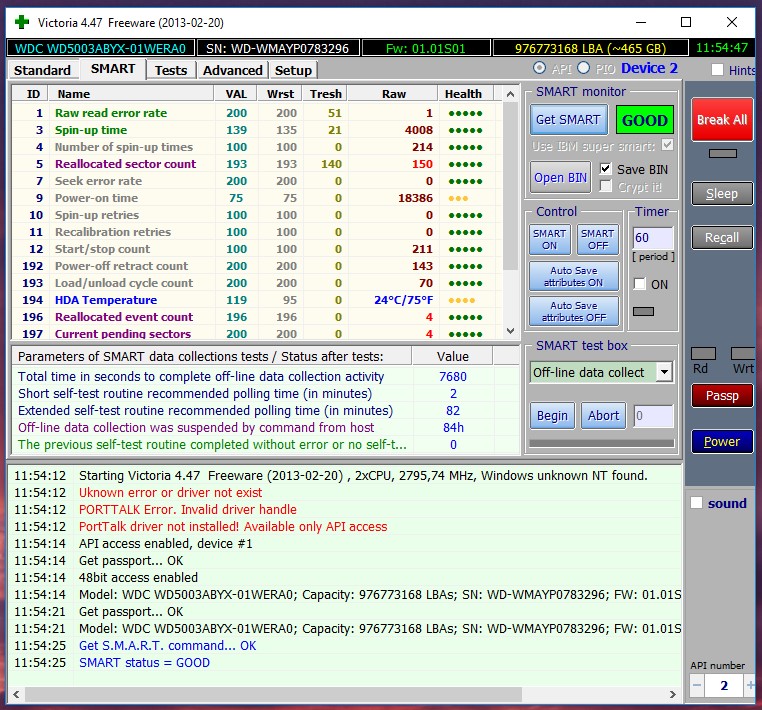The width and height of the screenshot is (762, 710).
Task: Turn SMART ON in Control group
Action: click(550, 240)
